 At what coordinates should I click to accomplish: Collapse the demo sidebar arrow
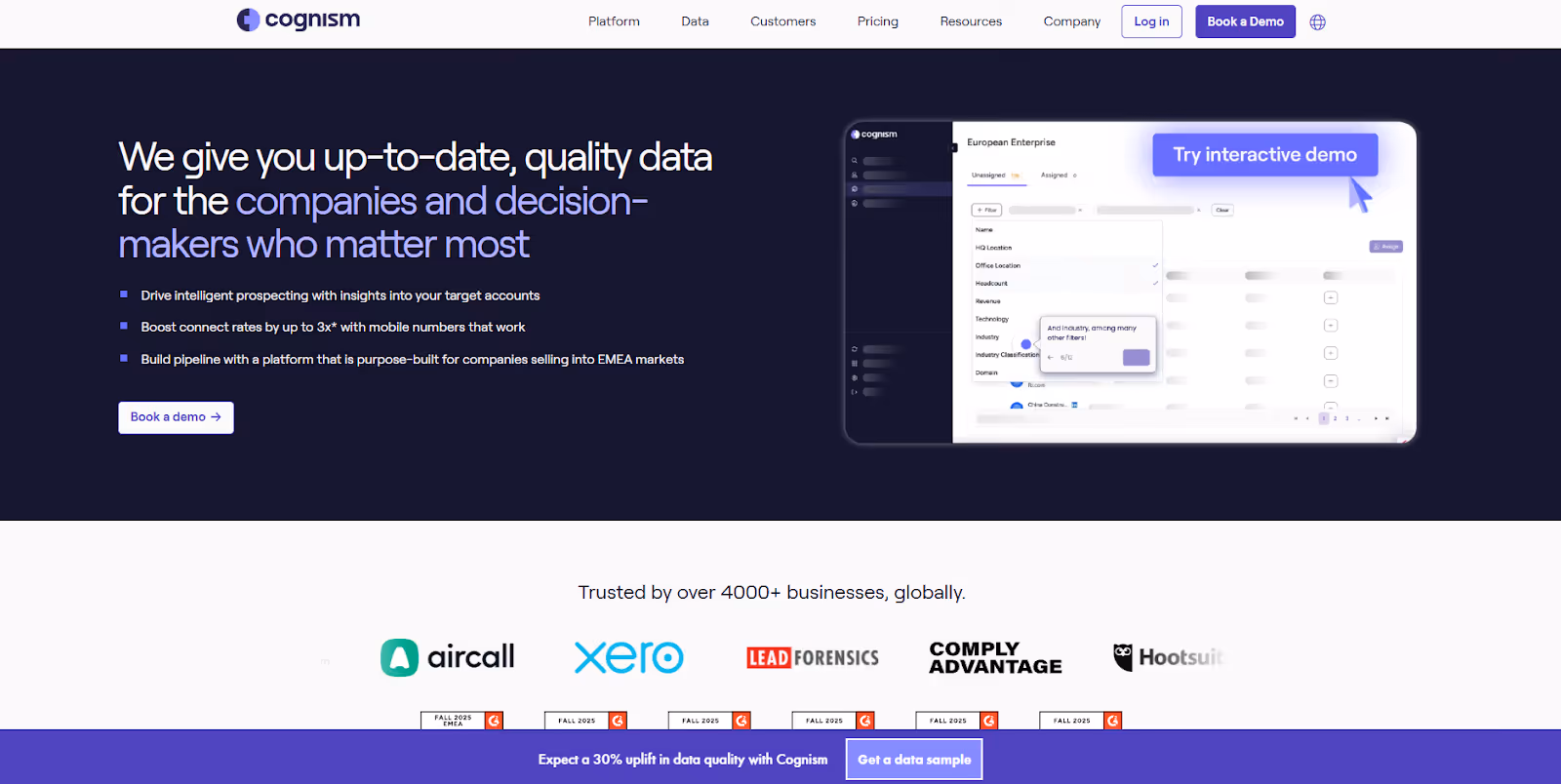[x=954, y=148]
